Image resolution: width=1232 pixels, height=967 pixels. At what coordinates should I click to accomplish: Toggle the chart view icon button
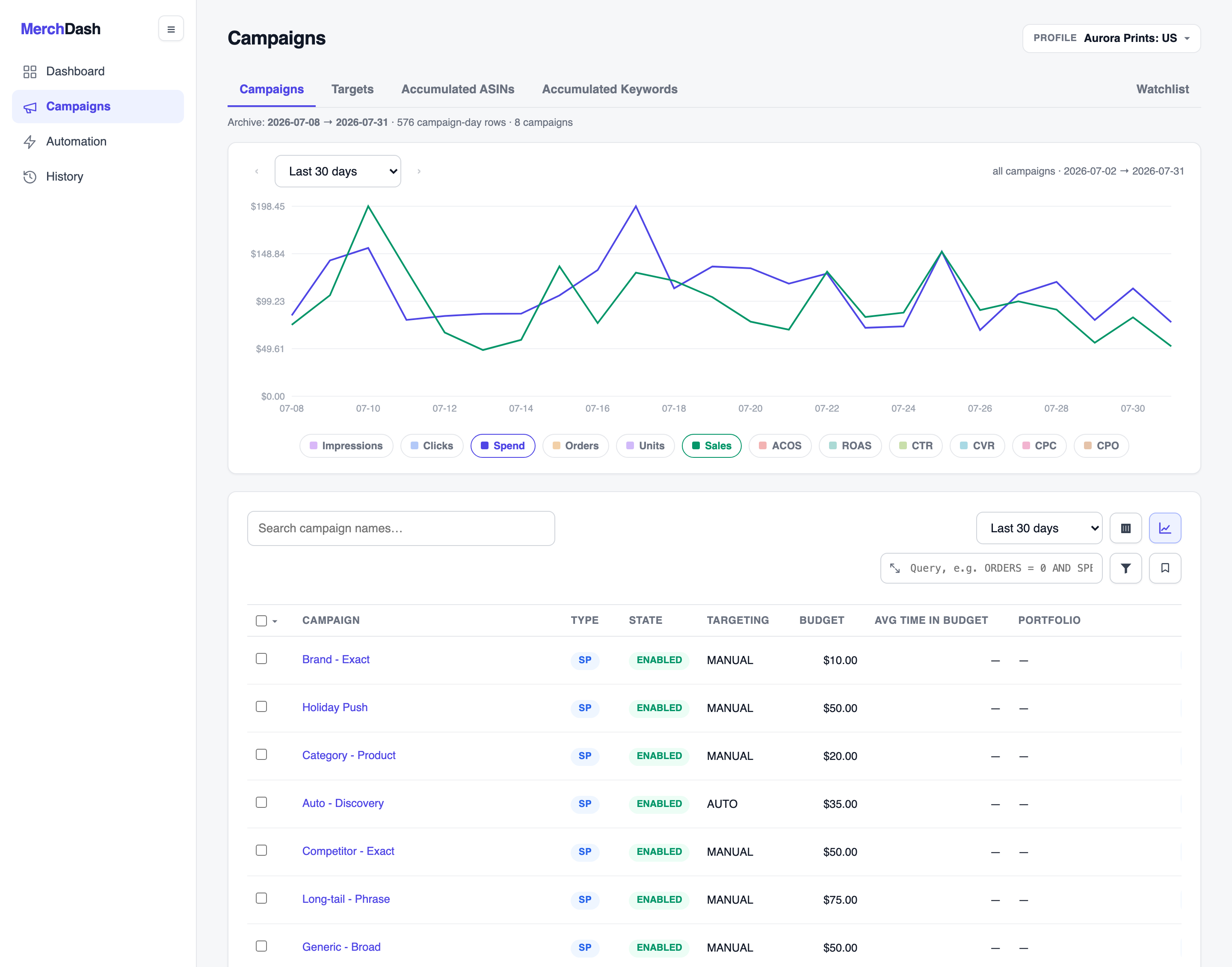coord(1165,528)
